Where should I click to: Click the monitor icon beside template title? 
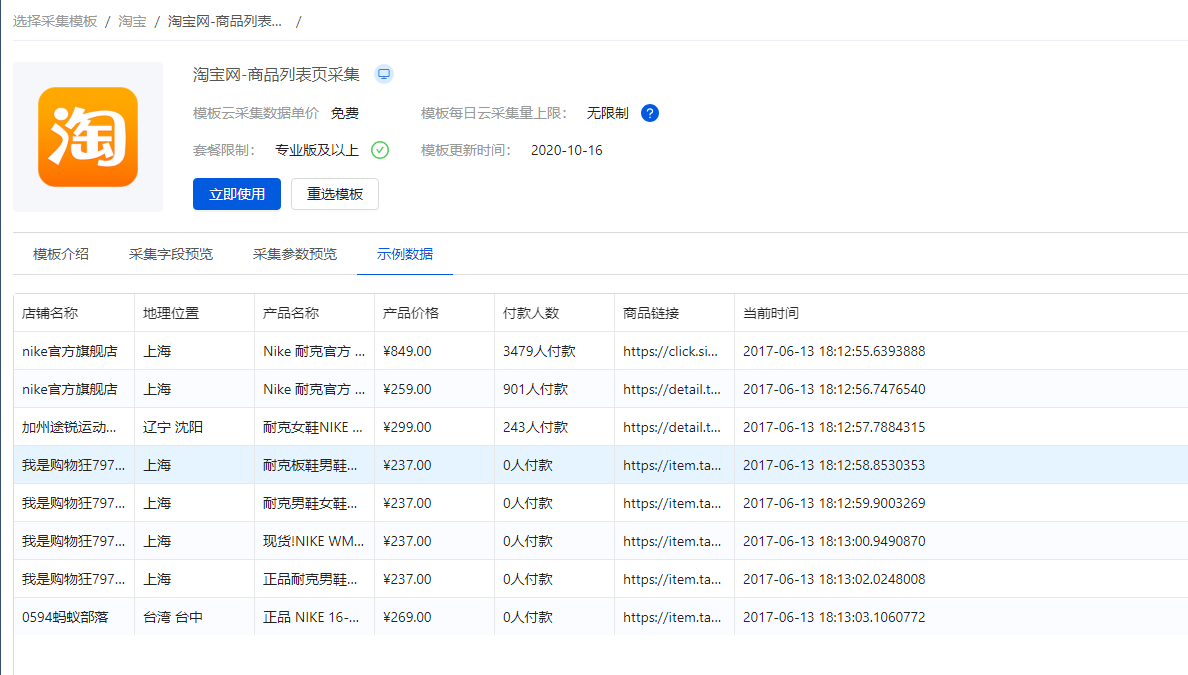(x=384, y=74)
